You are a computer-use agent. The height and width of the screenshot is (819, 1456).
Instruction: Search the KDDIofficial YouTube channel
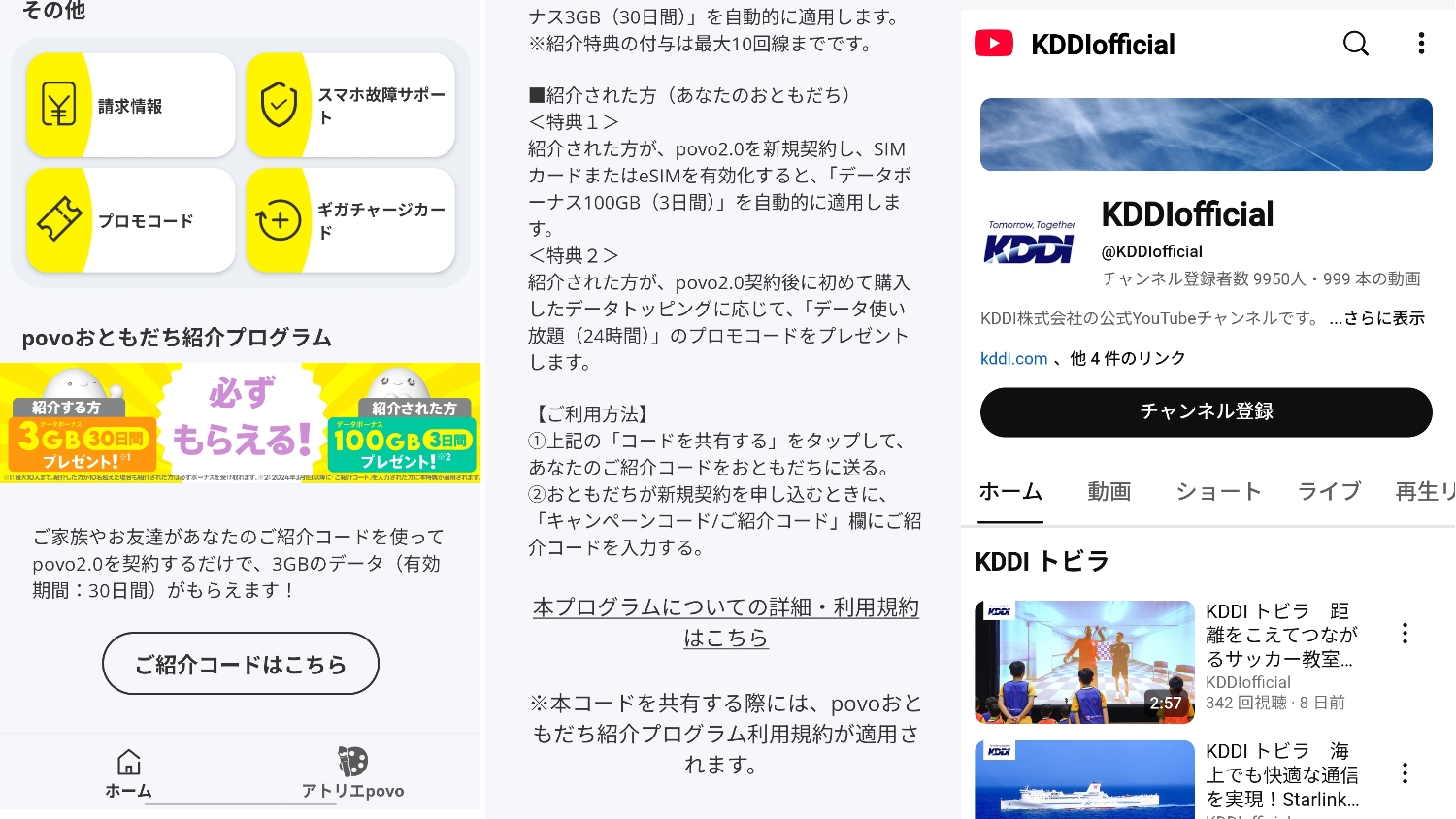click(x=1356, y=44)
